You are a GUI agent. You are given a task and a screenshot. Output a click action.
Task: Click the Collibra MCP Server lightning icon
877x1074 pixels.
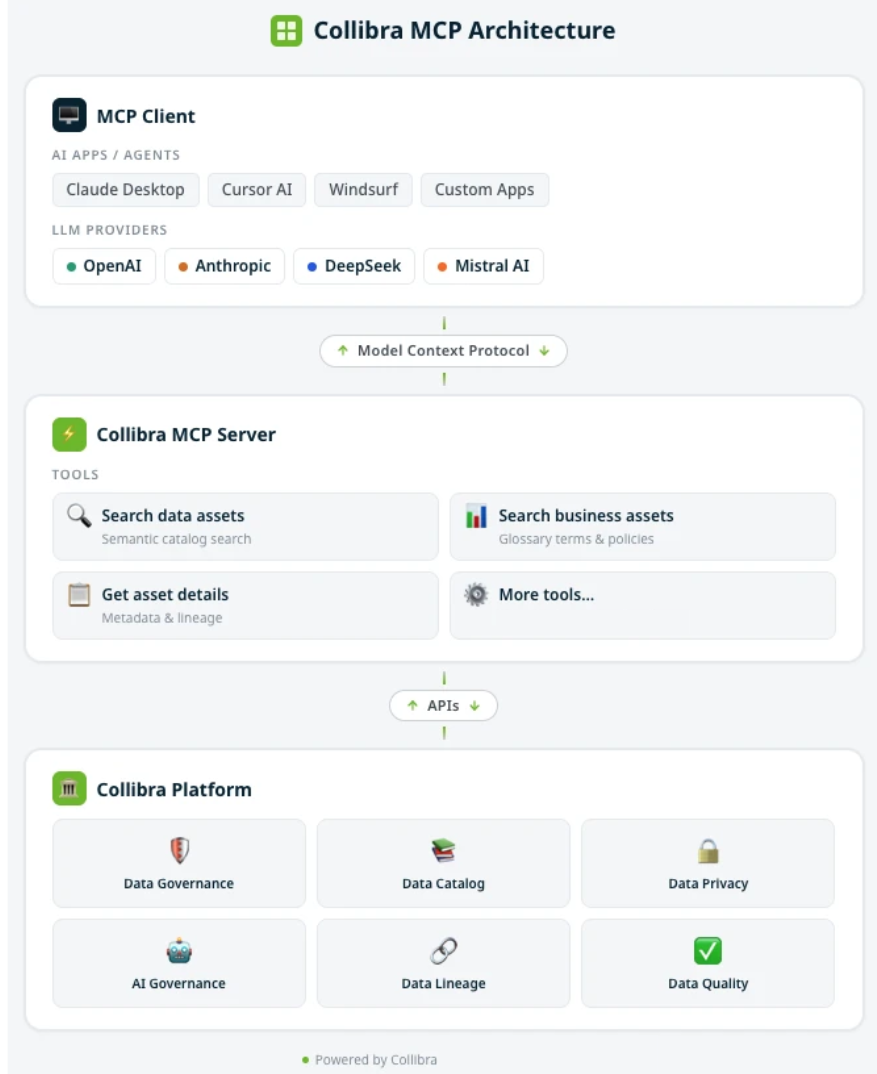tap(69, 434)
